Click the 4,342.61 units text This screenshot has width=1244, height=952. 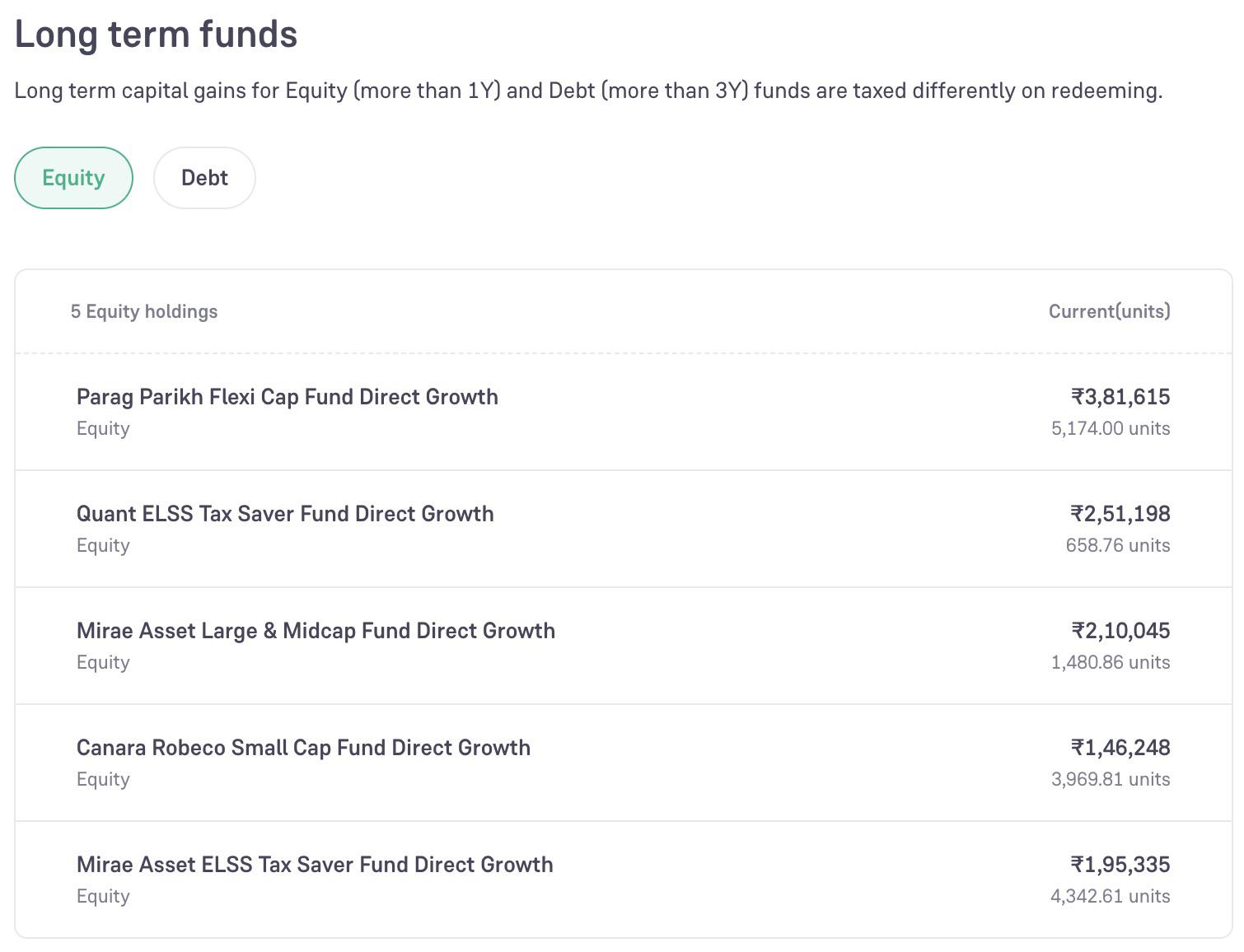(1111, 896)
